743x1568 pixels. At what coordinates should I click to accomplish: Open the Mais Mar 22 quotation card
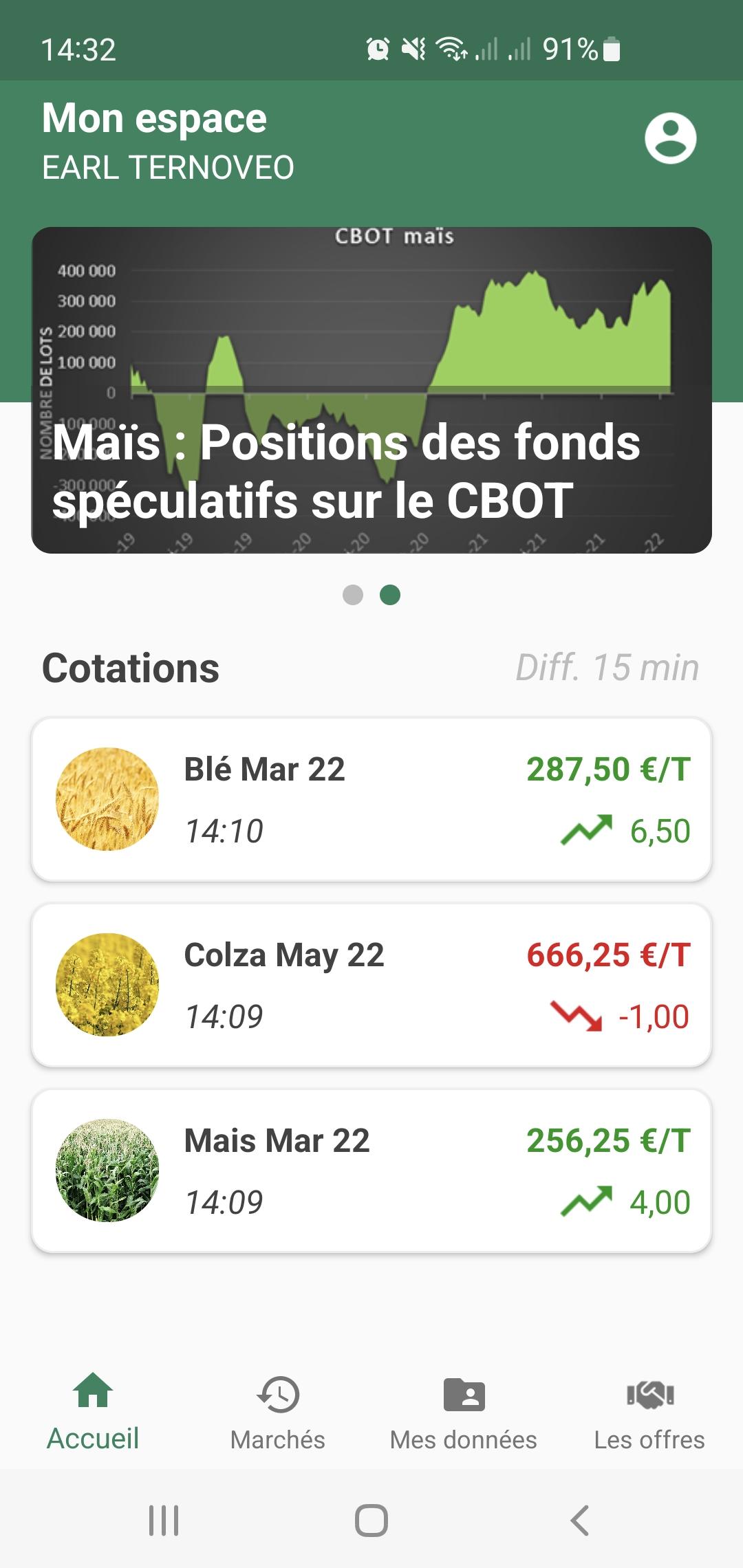(371, 1170)
